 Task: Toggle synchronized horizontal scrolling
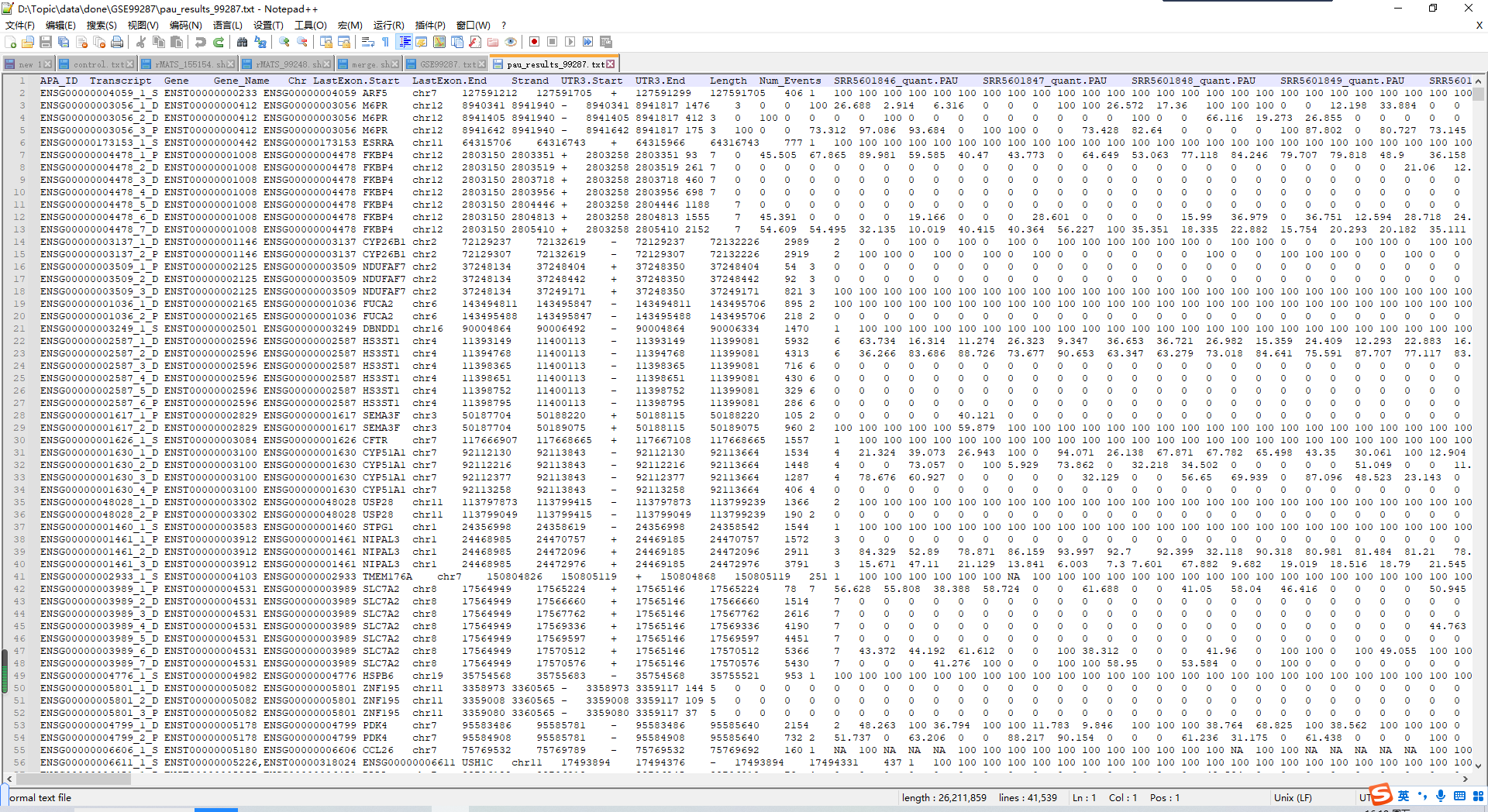(344, 42)
